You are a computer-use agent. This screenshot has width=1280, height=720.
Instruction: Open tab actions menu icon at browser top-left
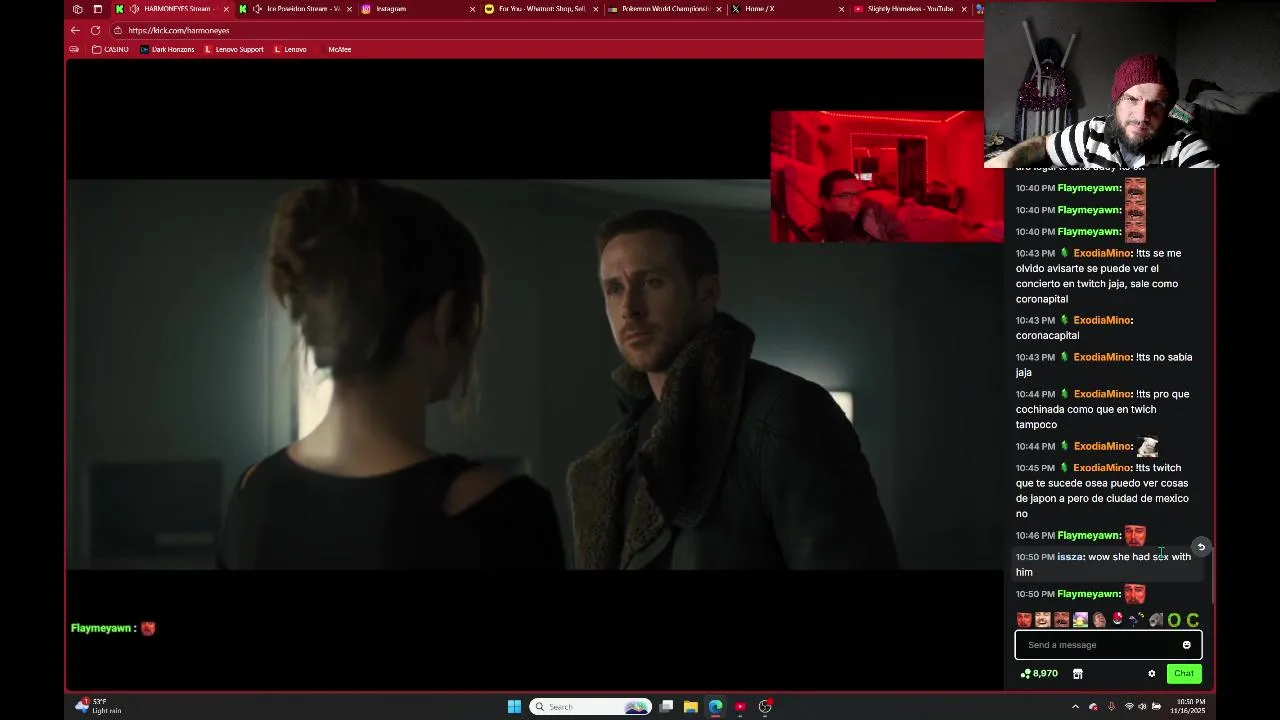(97, 9)
